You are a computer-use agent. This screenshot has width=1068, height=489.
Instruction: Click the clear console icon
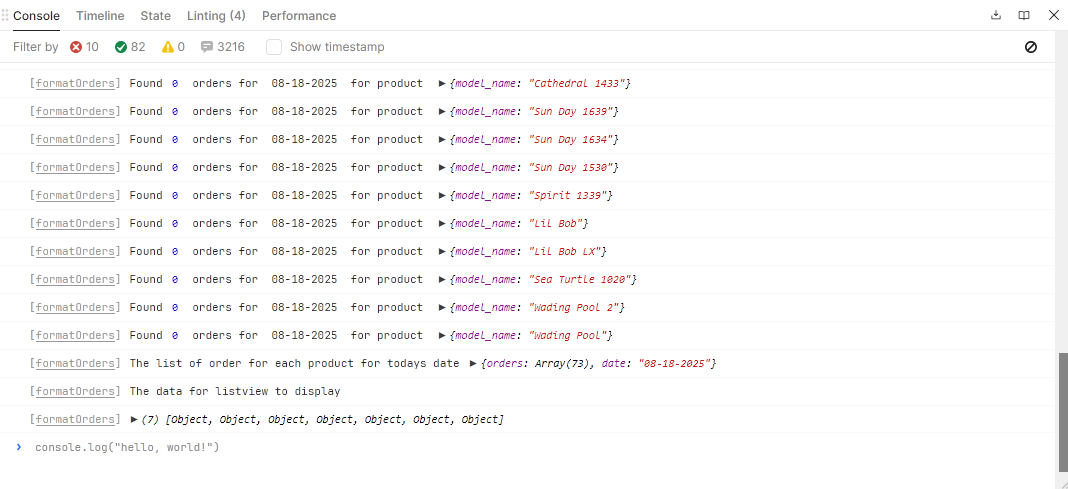1031,47
